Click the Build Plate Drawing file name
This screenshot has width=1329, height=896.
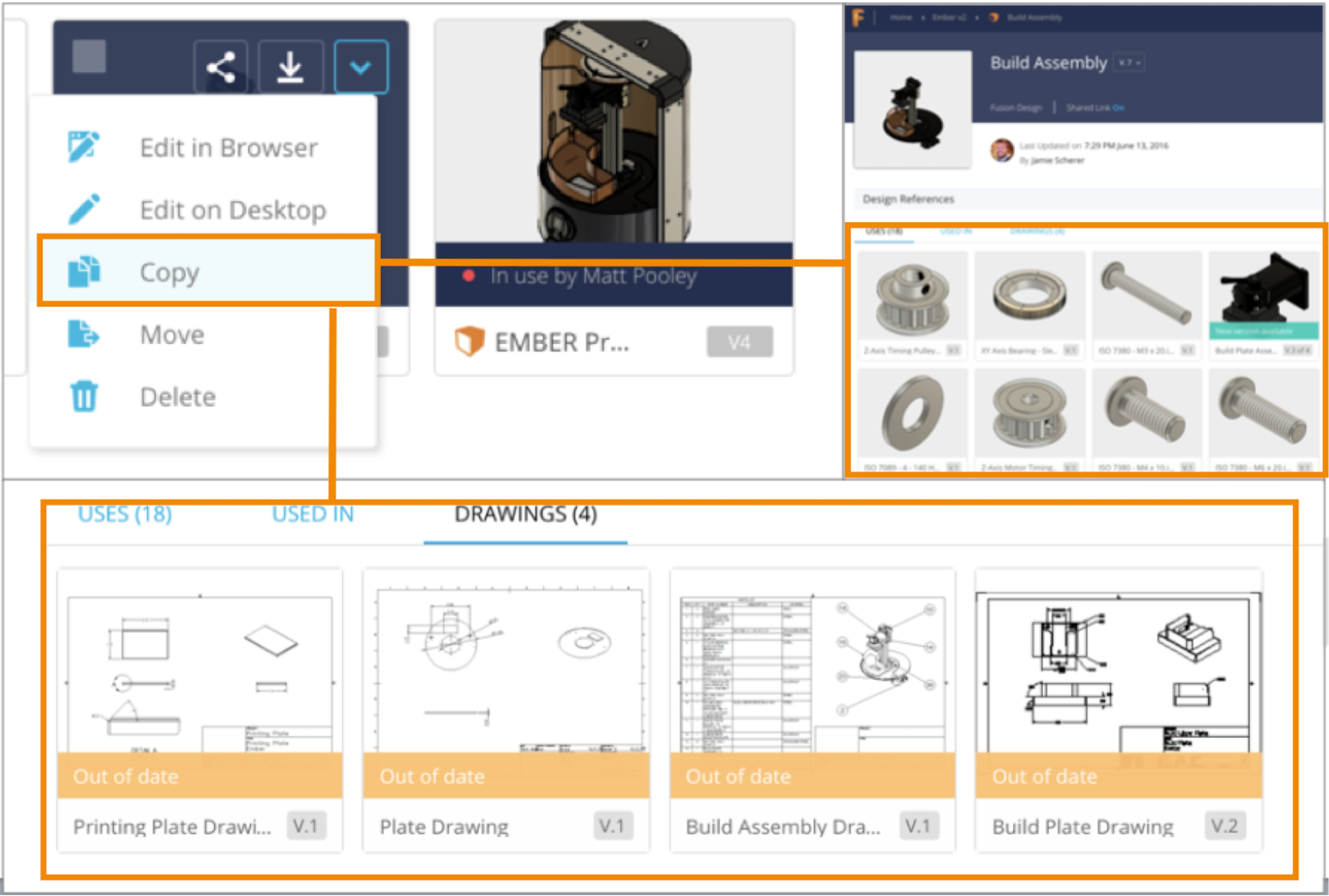pyautogui.click(x=1083, y=827)
